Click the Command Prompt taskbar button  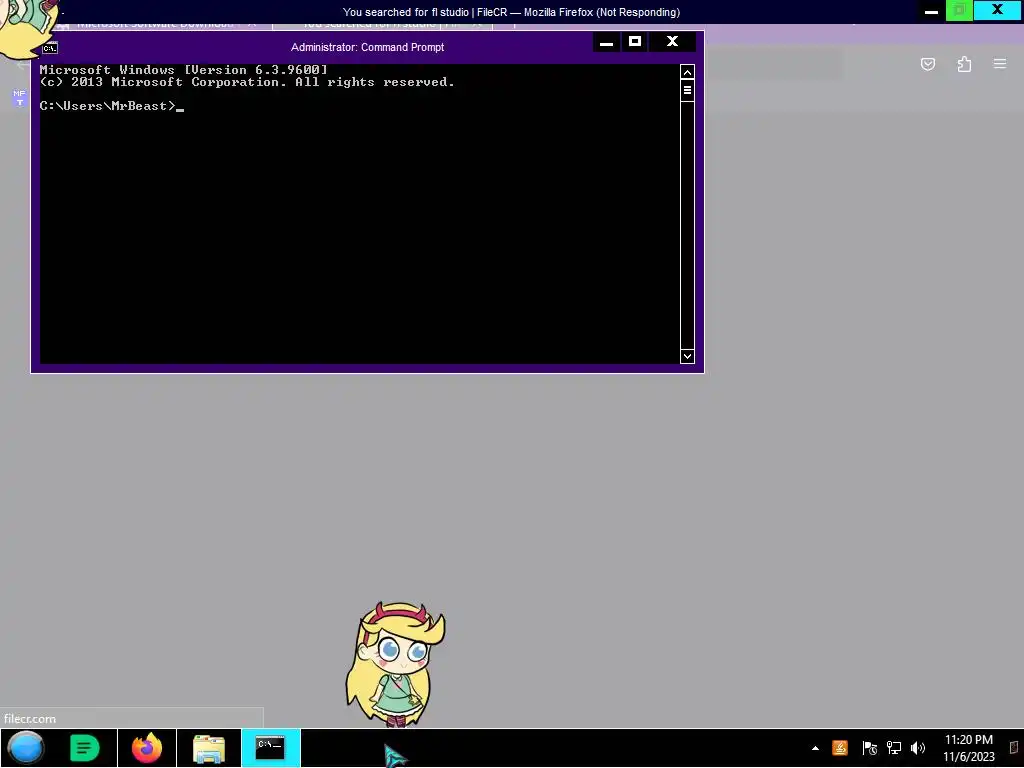pos(270,748)
